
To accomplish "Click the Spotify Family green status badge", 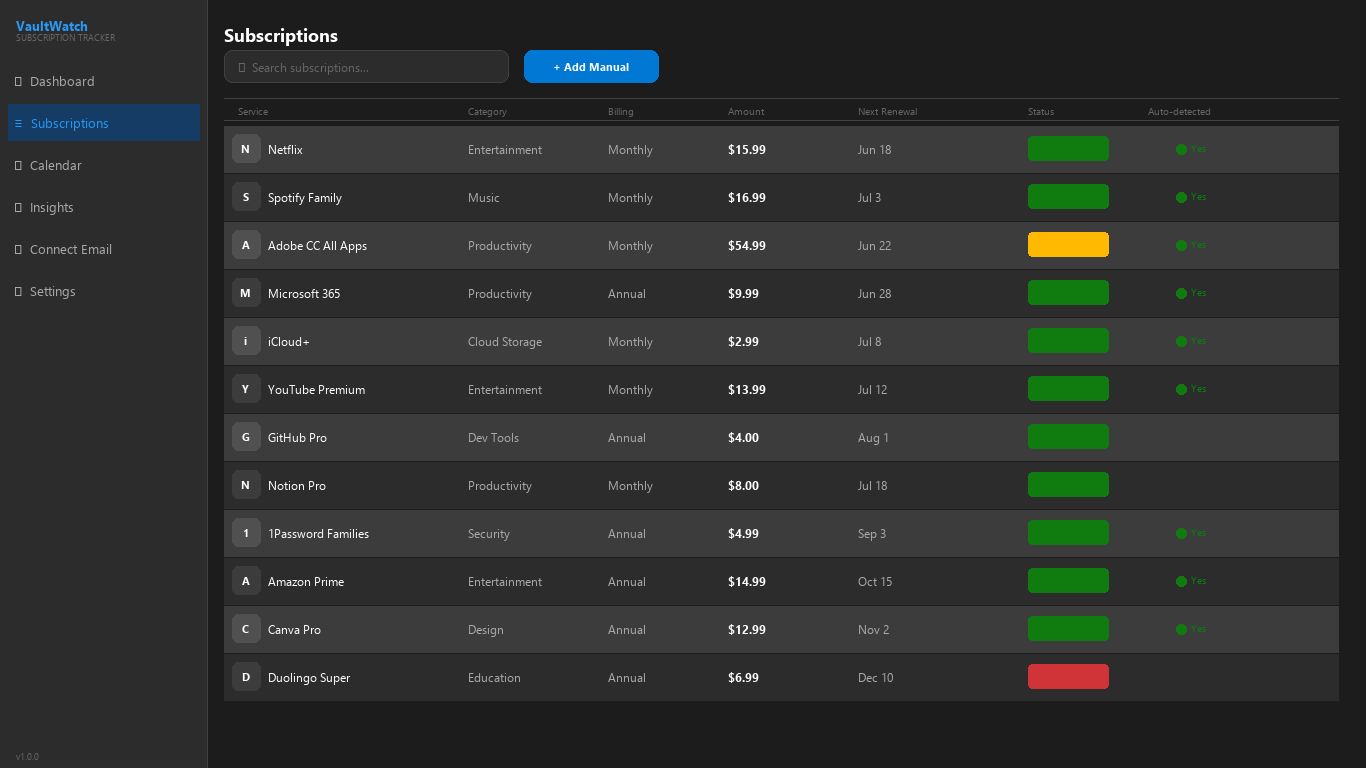I will [1068, 197].
